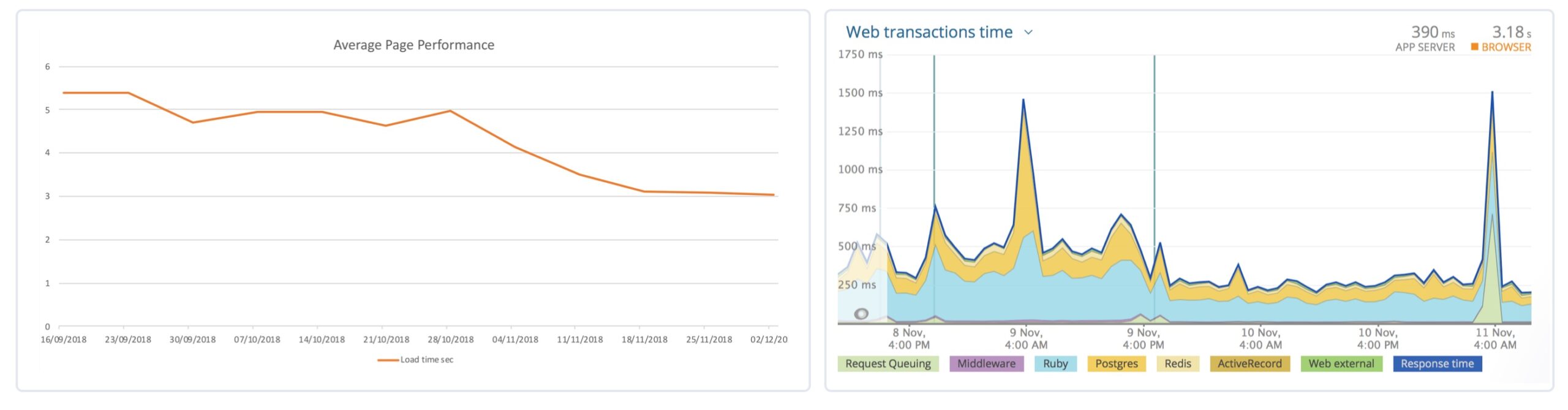Click the Web external legend label
This screenshot has width=1568, height=410.
click(x=1341, y=363)
